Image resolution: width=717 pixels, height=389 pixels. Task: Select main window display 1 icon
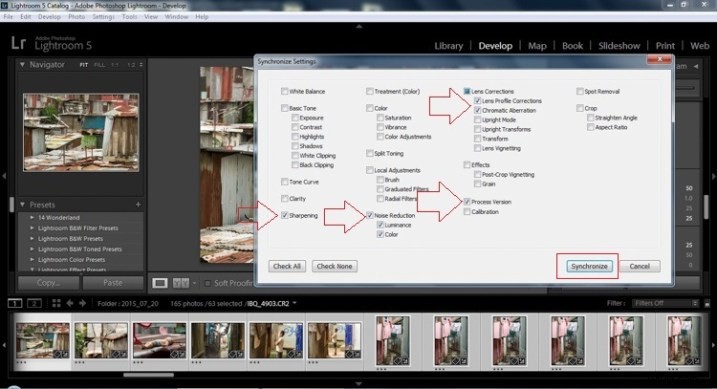click(15, 303)
